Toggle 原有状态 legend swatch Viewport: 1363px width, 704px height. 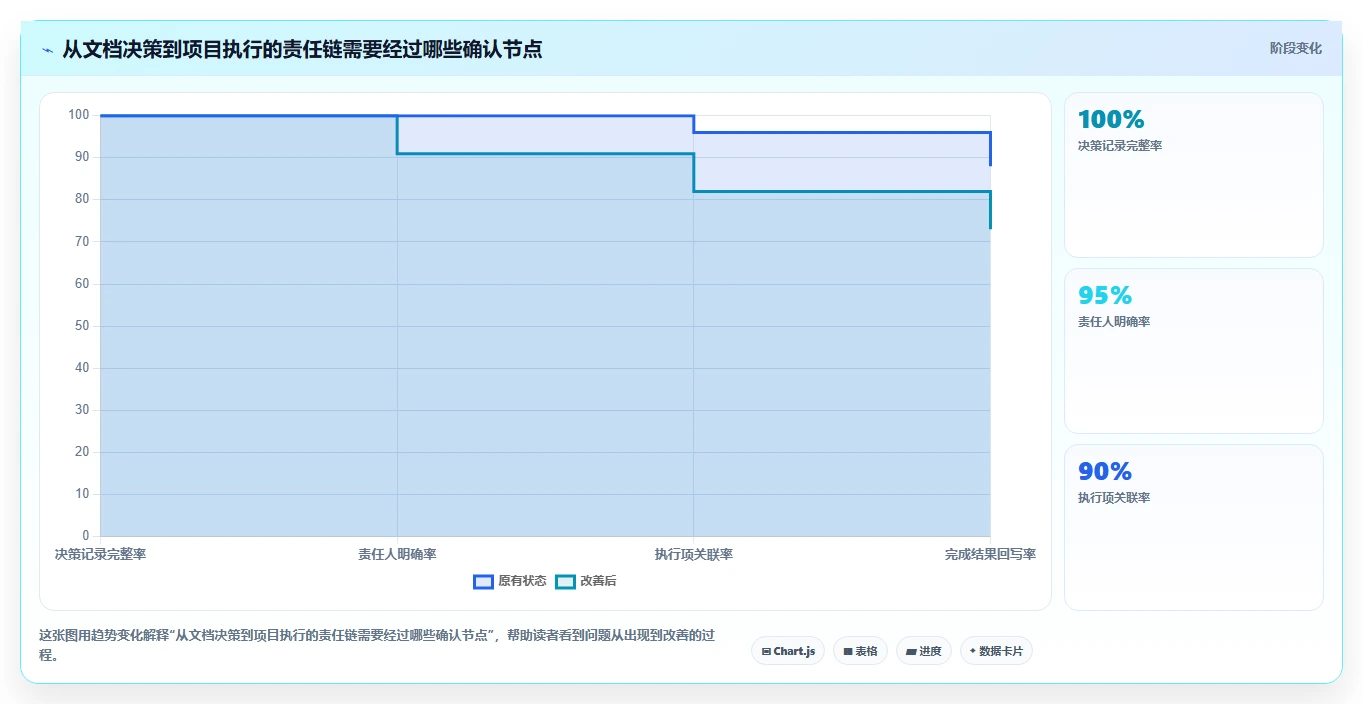pyautogui.click(x=484, y=581)
